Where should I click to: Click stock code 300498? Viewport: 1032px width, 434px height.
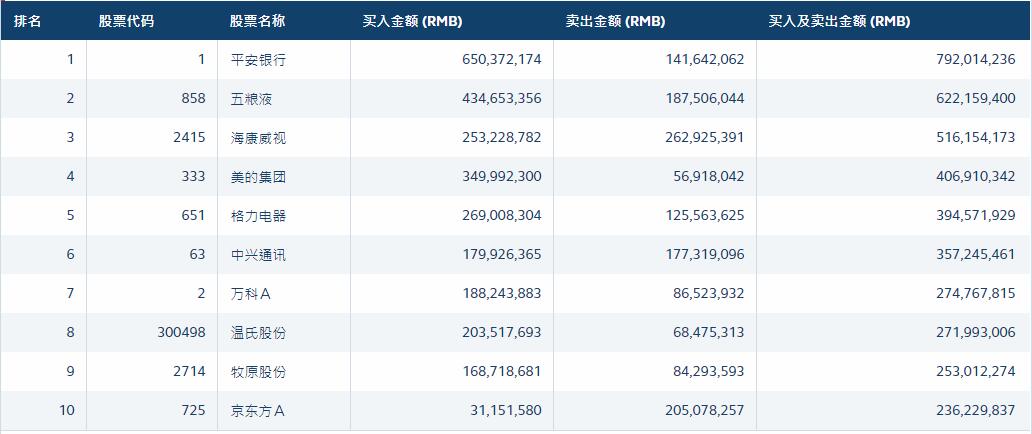(181, 333)
